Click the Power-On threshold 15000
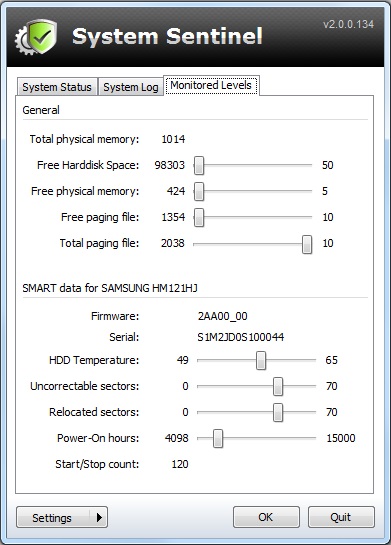Screen dimensions: 391x545 [341, 438]
